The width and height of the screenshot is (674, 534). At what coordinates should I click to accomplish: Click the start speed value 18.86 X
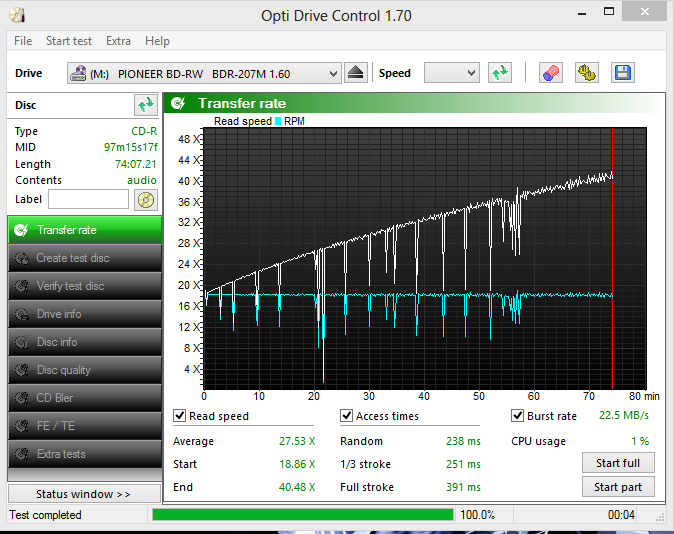tap(297, 464)
